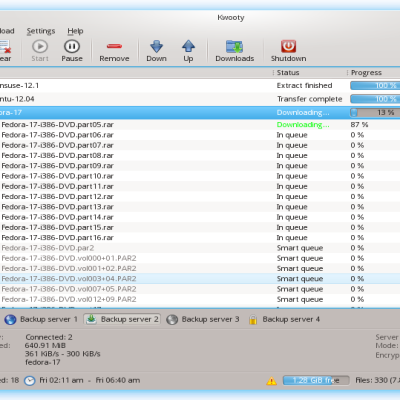
Task: Click the red Remove icon
Action: [x=114, y=46]
